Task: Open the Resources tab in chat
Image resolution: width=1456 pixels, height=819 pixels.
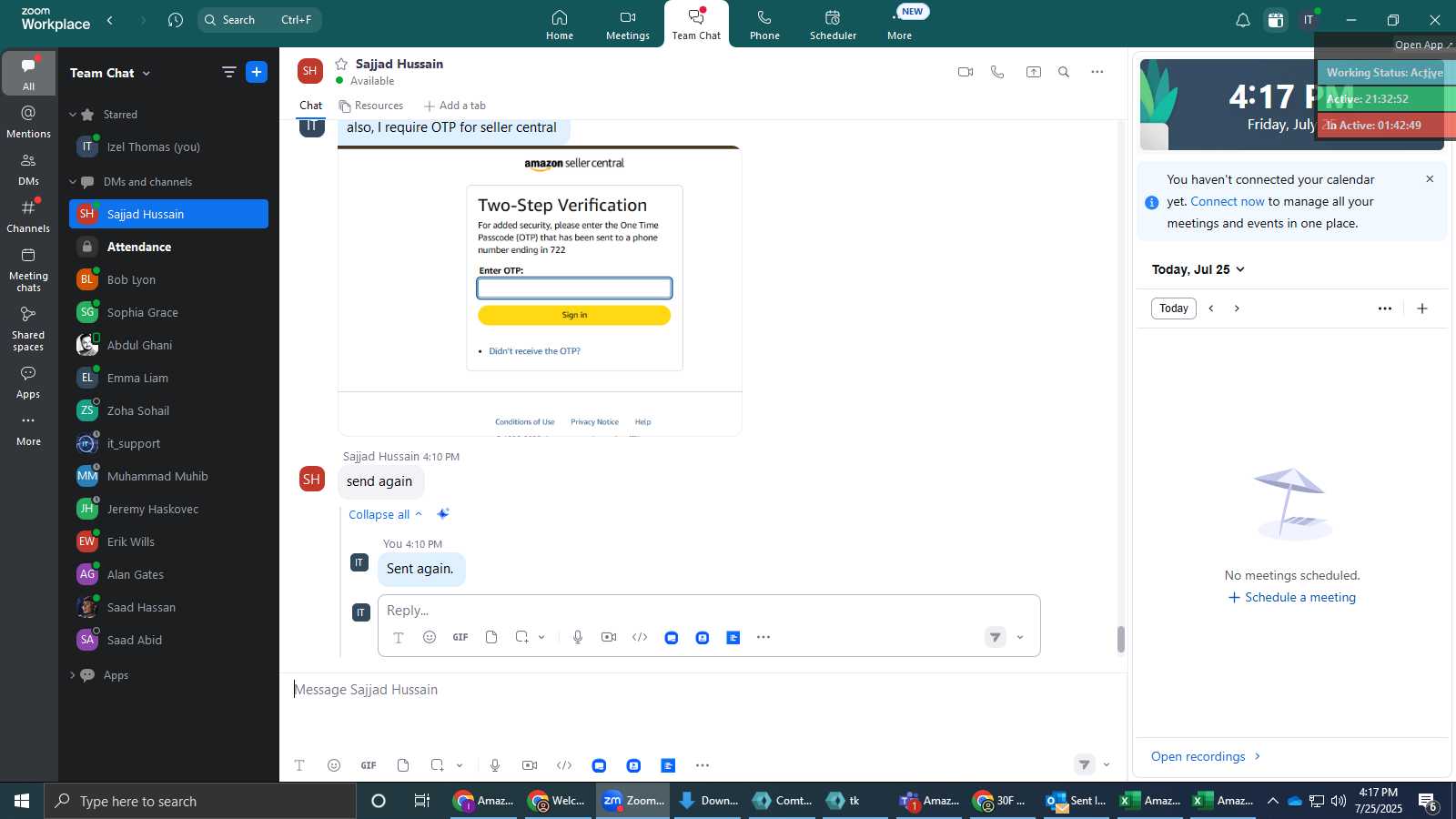Action: pos(371,106)
